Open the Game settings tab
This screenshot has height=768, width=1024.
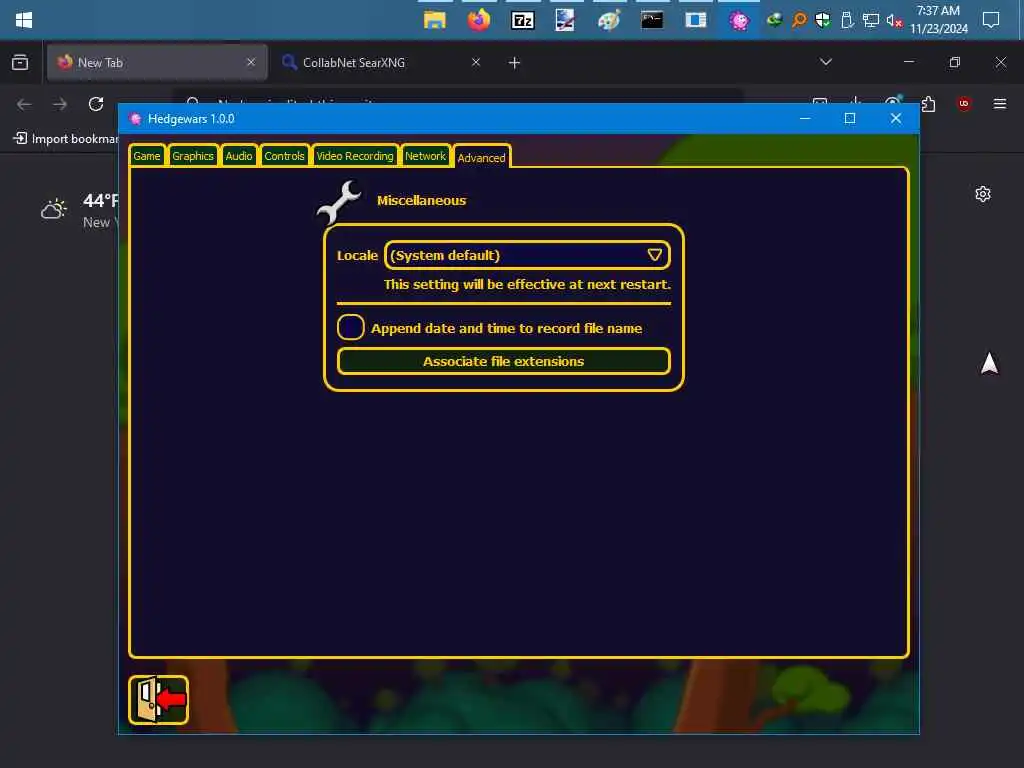click(146, 156)
